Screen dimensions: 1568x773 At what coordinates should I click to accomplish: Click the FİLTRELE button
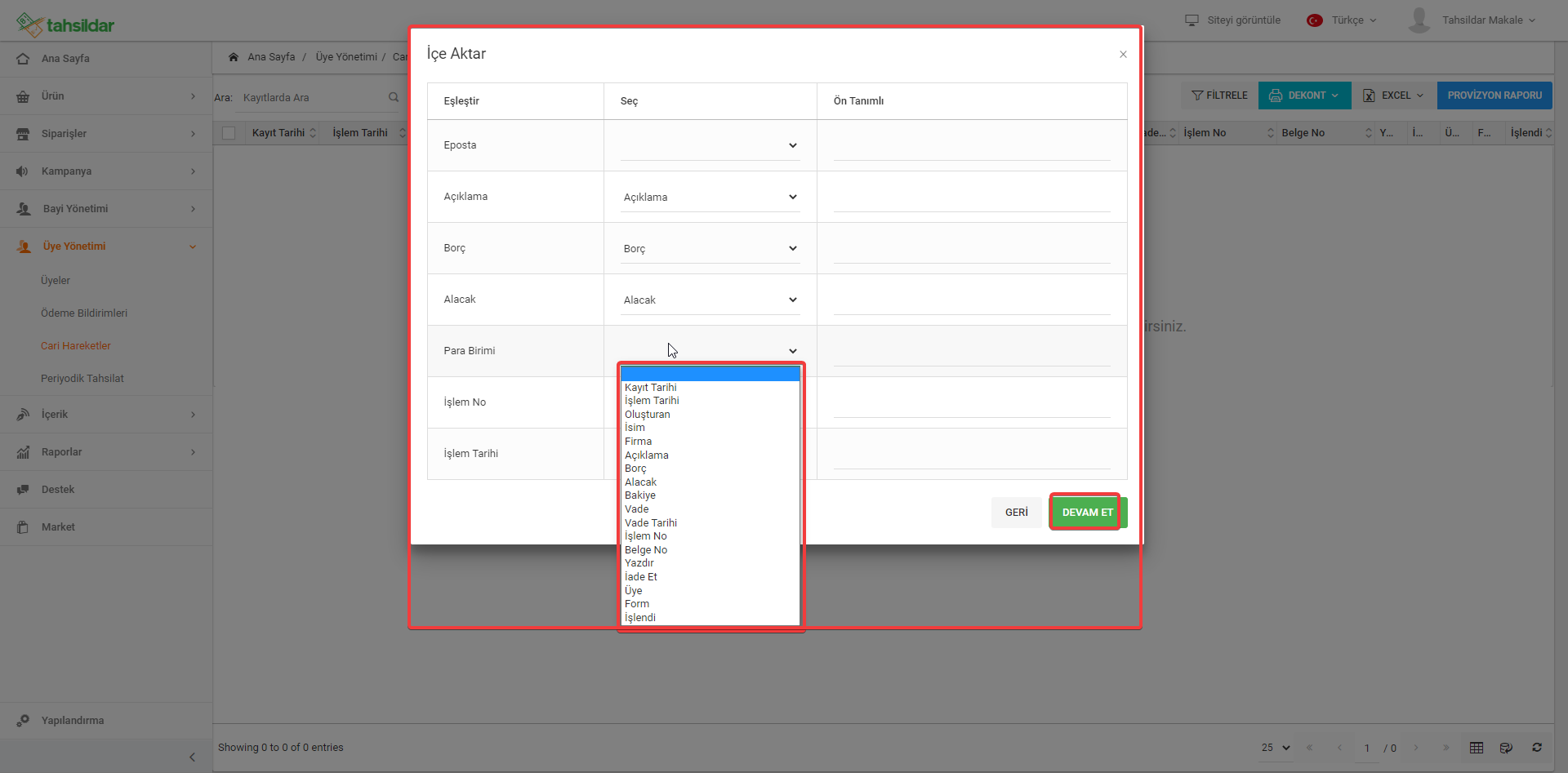pyautogui.click(x=1219, y=96)
